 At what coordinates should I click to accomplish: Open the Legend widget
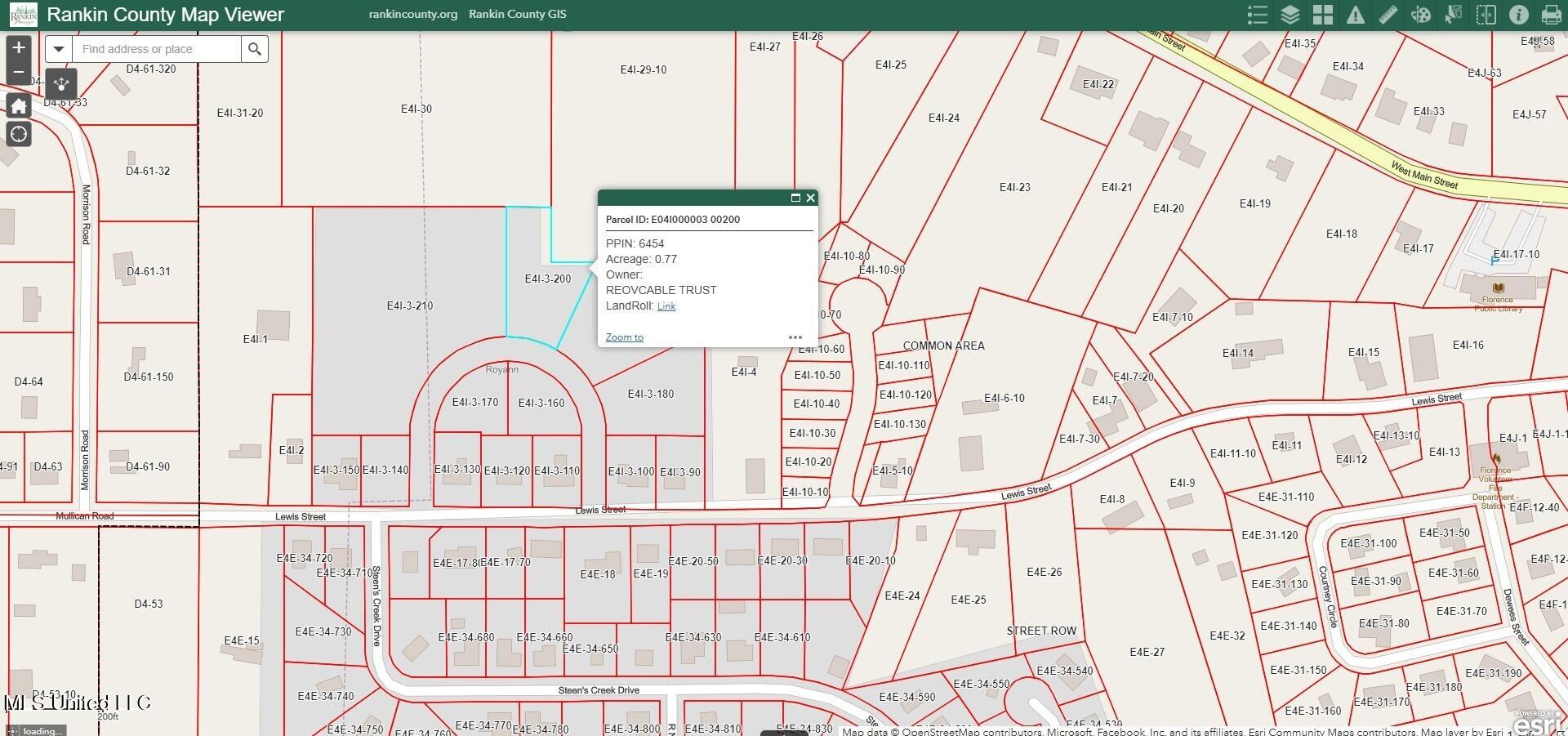(1258, 15)
